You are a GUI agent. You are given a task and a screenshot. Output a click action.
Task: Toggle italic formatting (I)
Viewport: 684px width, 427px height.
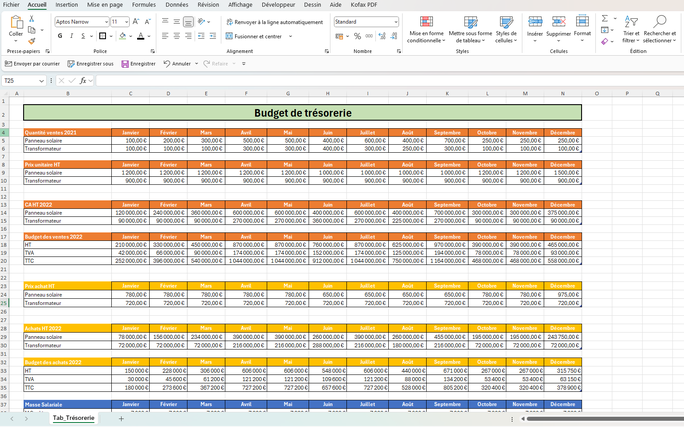coord(72,36)
